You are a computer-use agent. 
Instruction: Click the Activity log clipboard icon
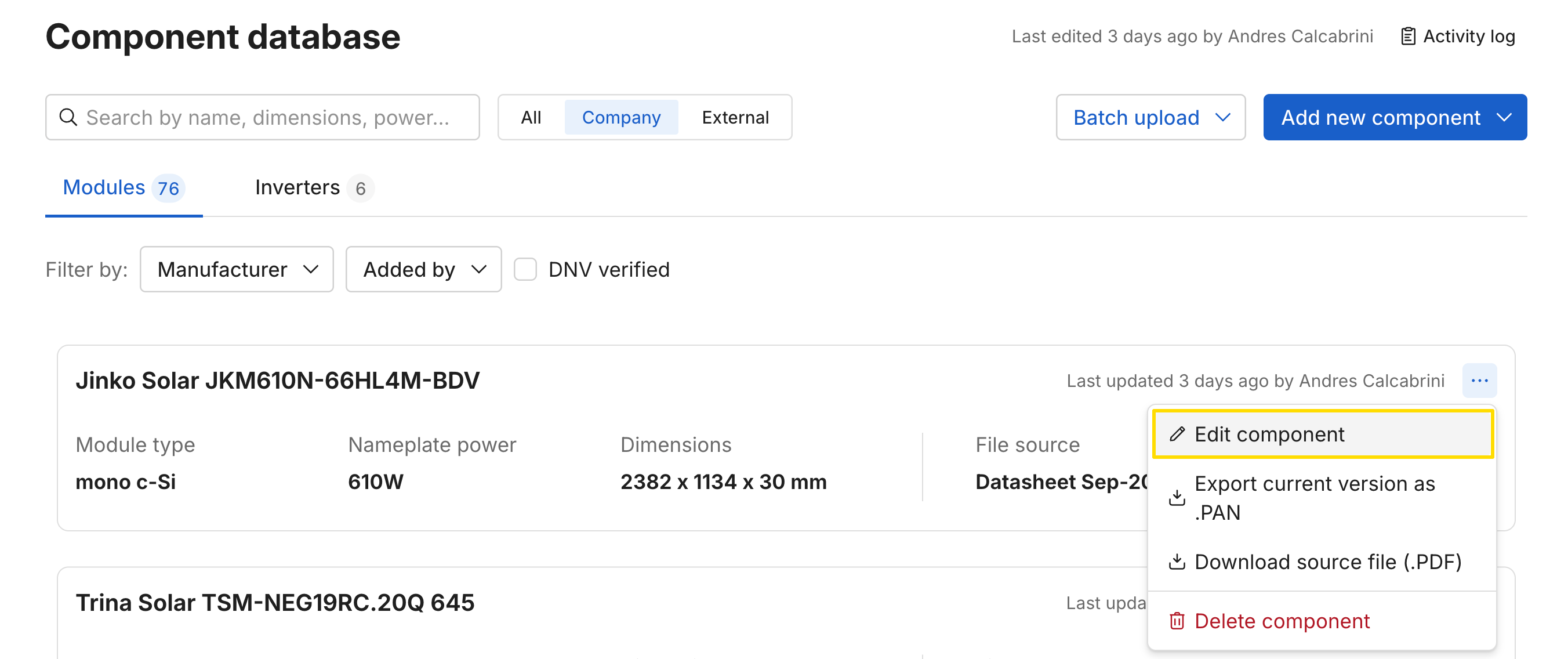(1407, 37)
